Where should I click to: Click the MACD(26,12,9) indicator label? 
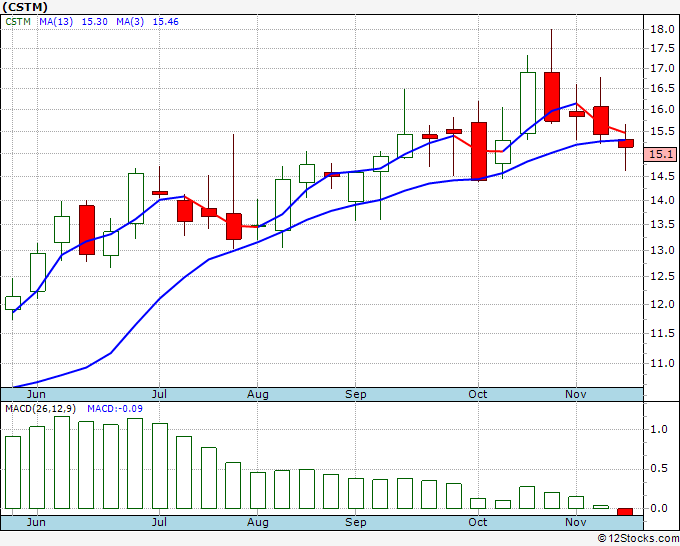tap(40, 409)
